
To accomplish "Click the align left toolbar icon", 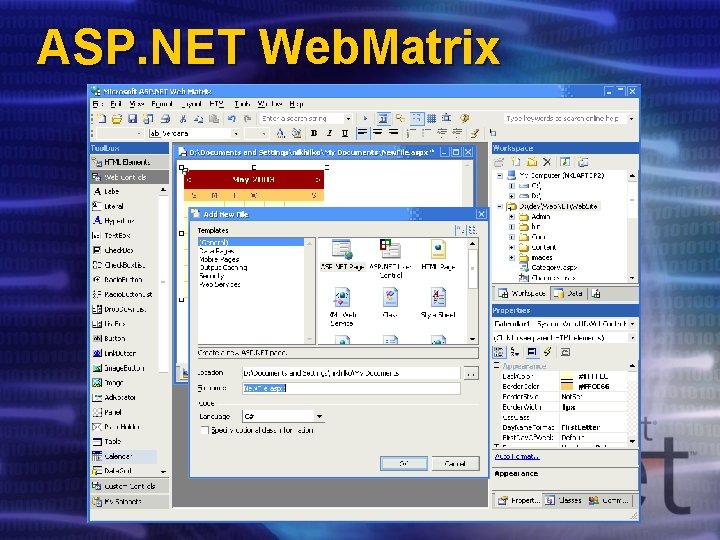I will coord(362,133).
